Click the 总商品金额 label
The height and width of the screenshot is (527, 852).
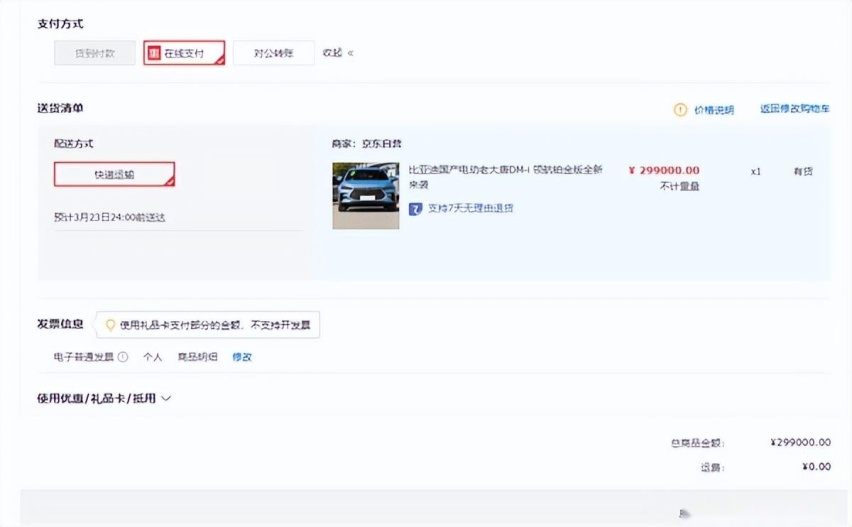pos(698,443)
